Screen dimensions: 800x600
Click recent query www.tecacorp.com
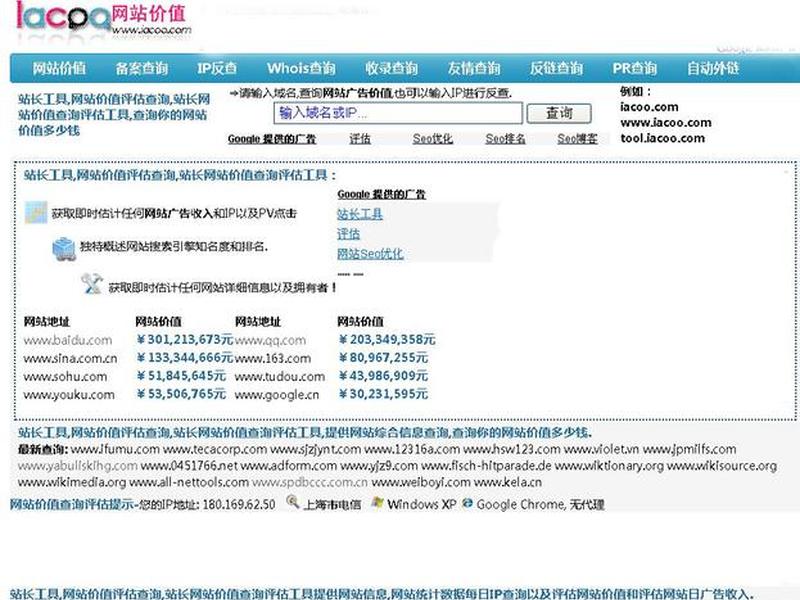[x=215, y=449]
